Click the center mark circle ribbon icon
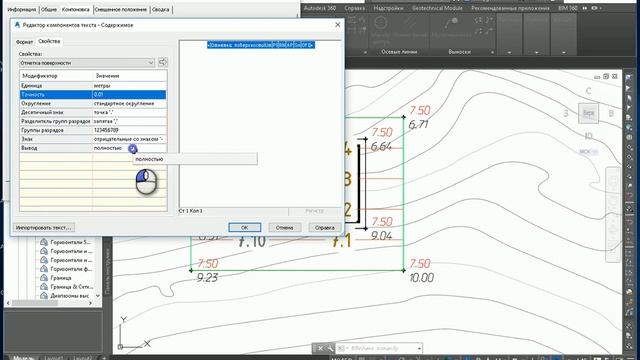 [381, 22]
